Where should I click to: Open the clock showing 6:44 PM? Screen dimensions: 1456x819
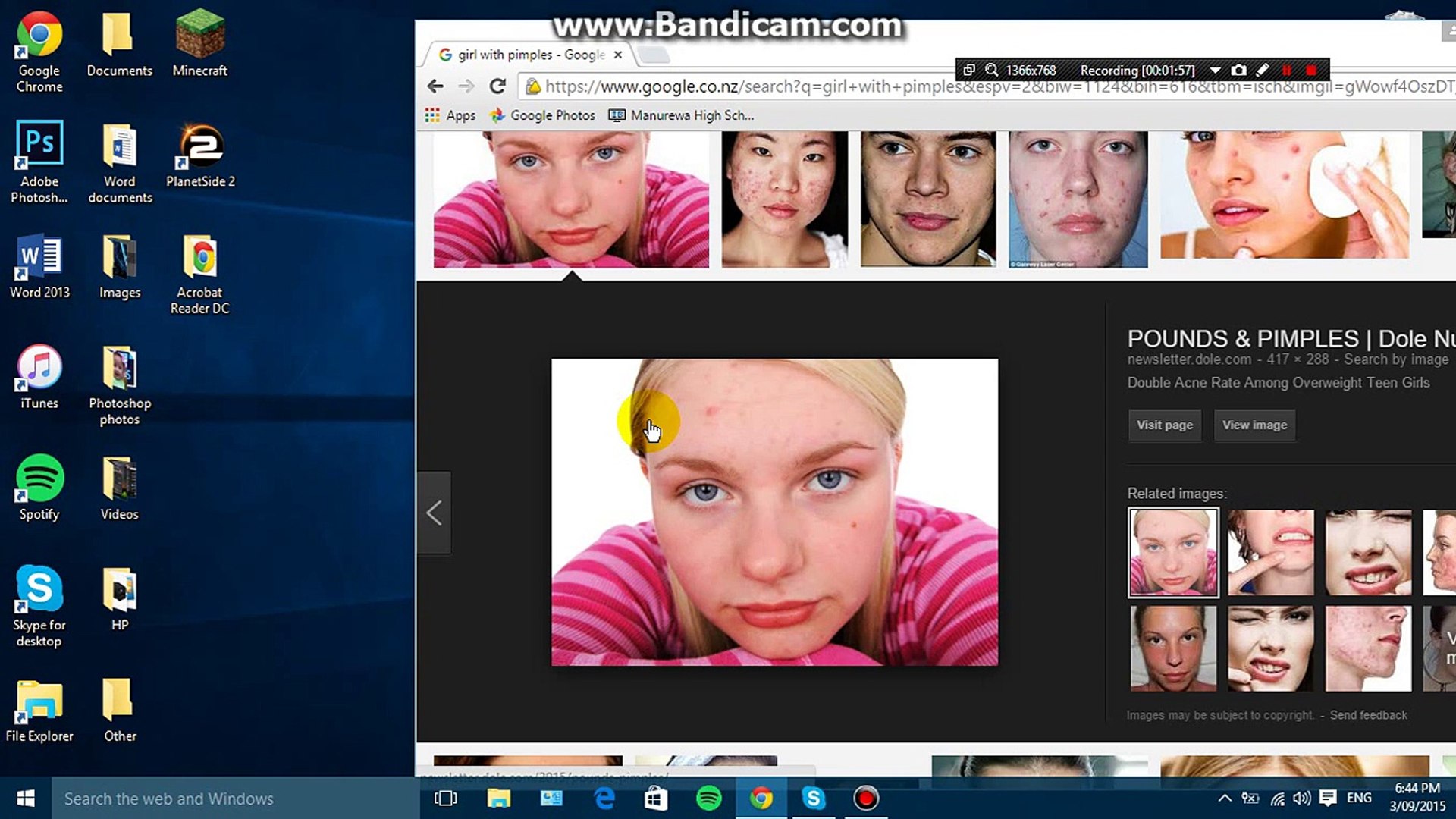pos(1417,798)
